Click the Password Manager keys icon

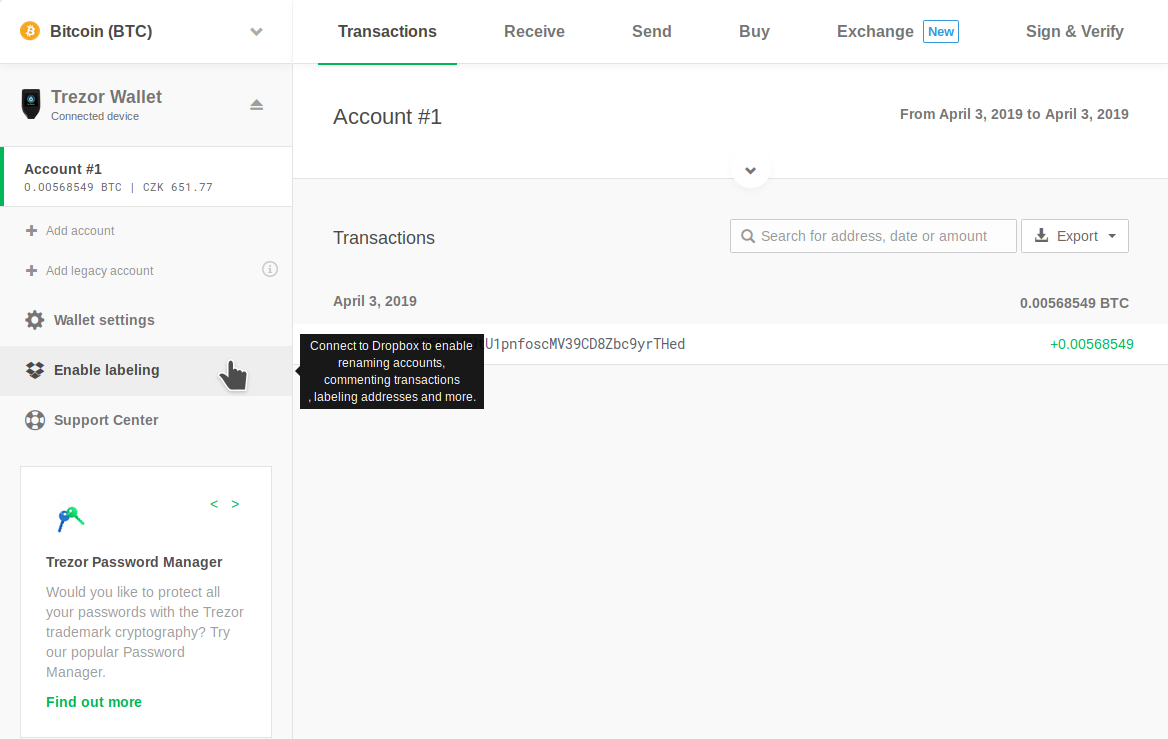pyautogui.click(x=71, y=518)
